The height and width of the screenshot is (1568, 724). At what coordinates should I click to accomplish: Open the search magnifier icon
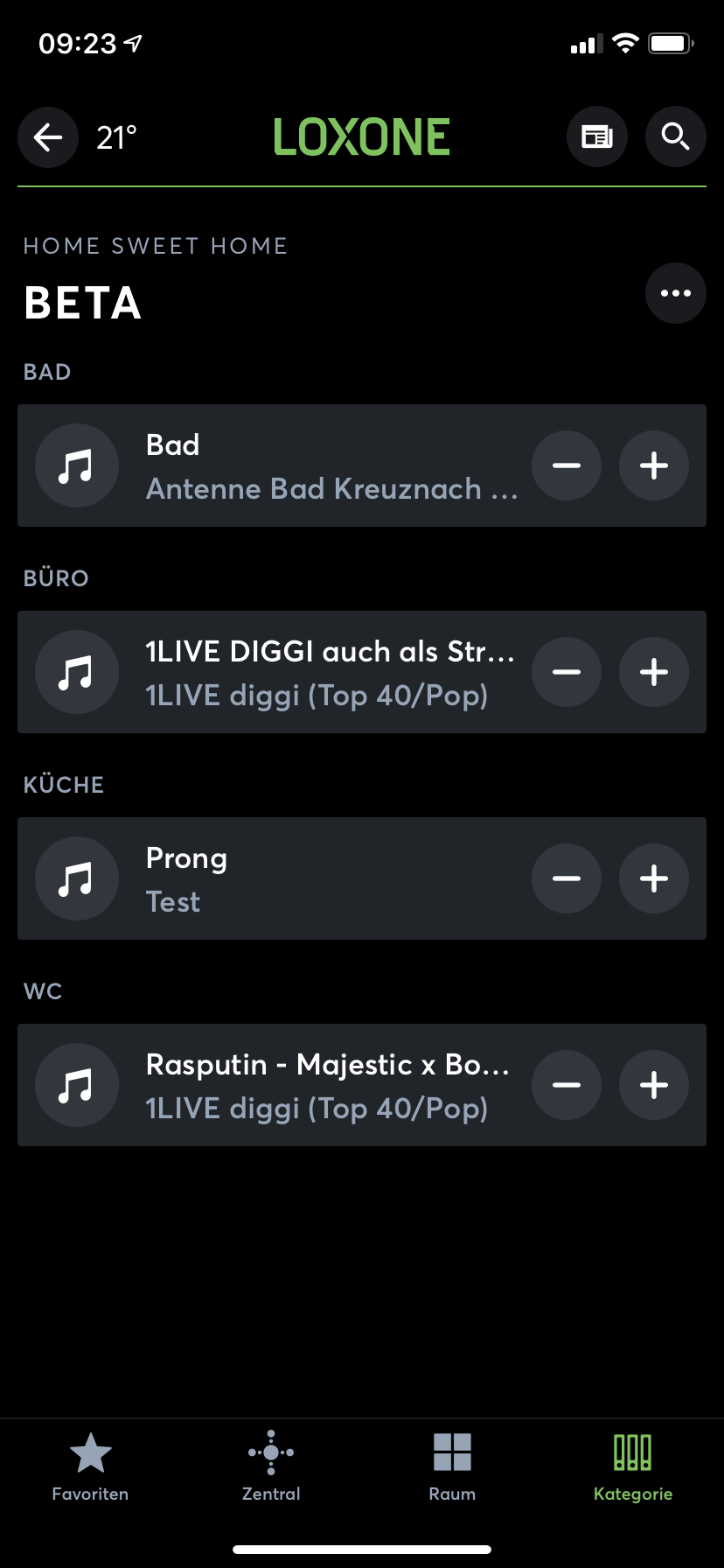coord(675,137)
